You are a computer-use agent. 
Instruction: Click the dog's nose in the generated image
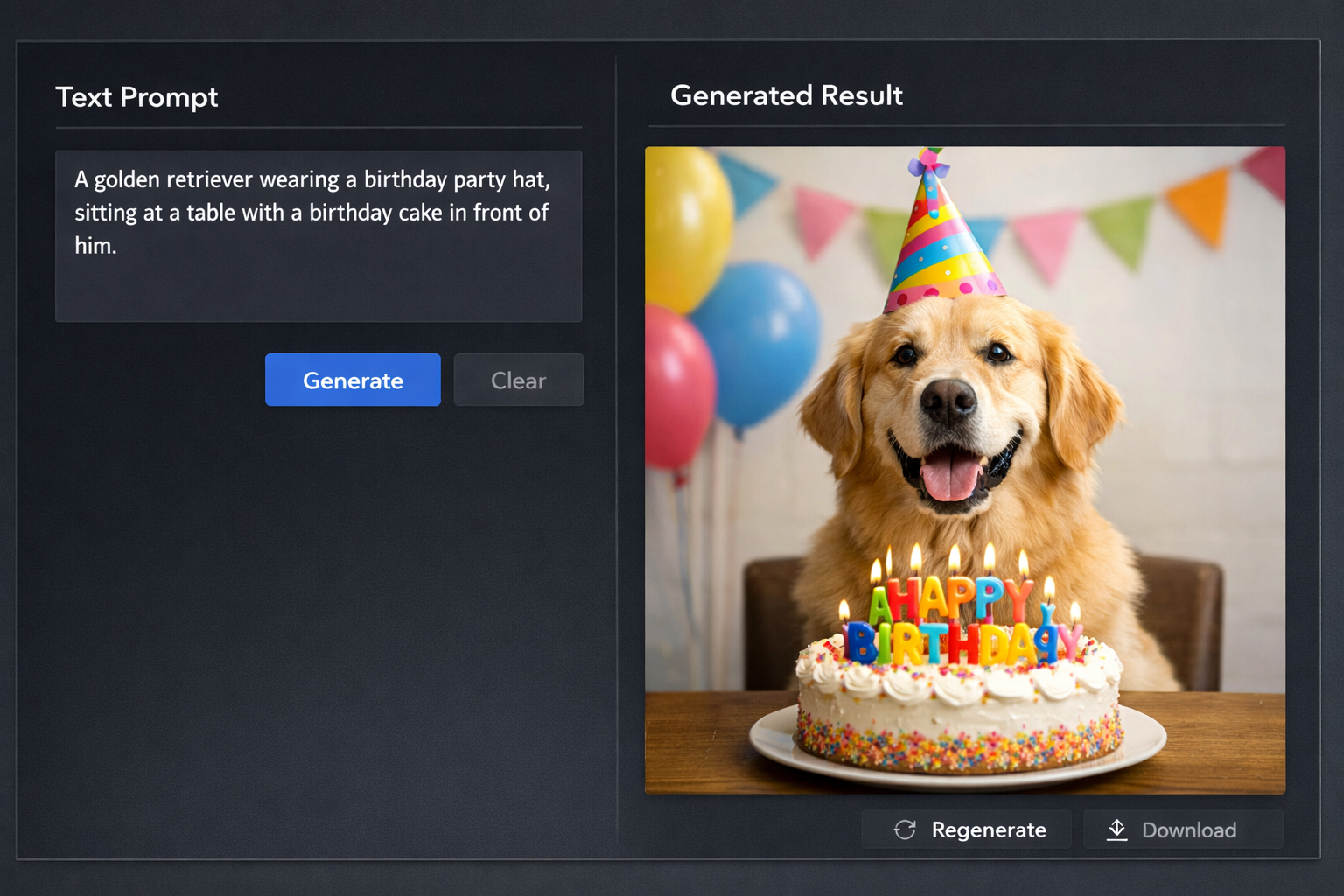point(948,401)
